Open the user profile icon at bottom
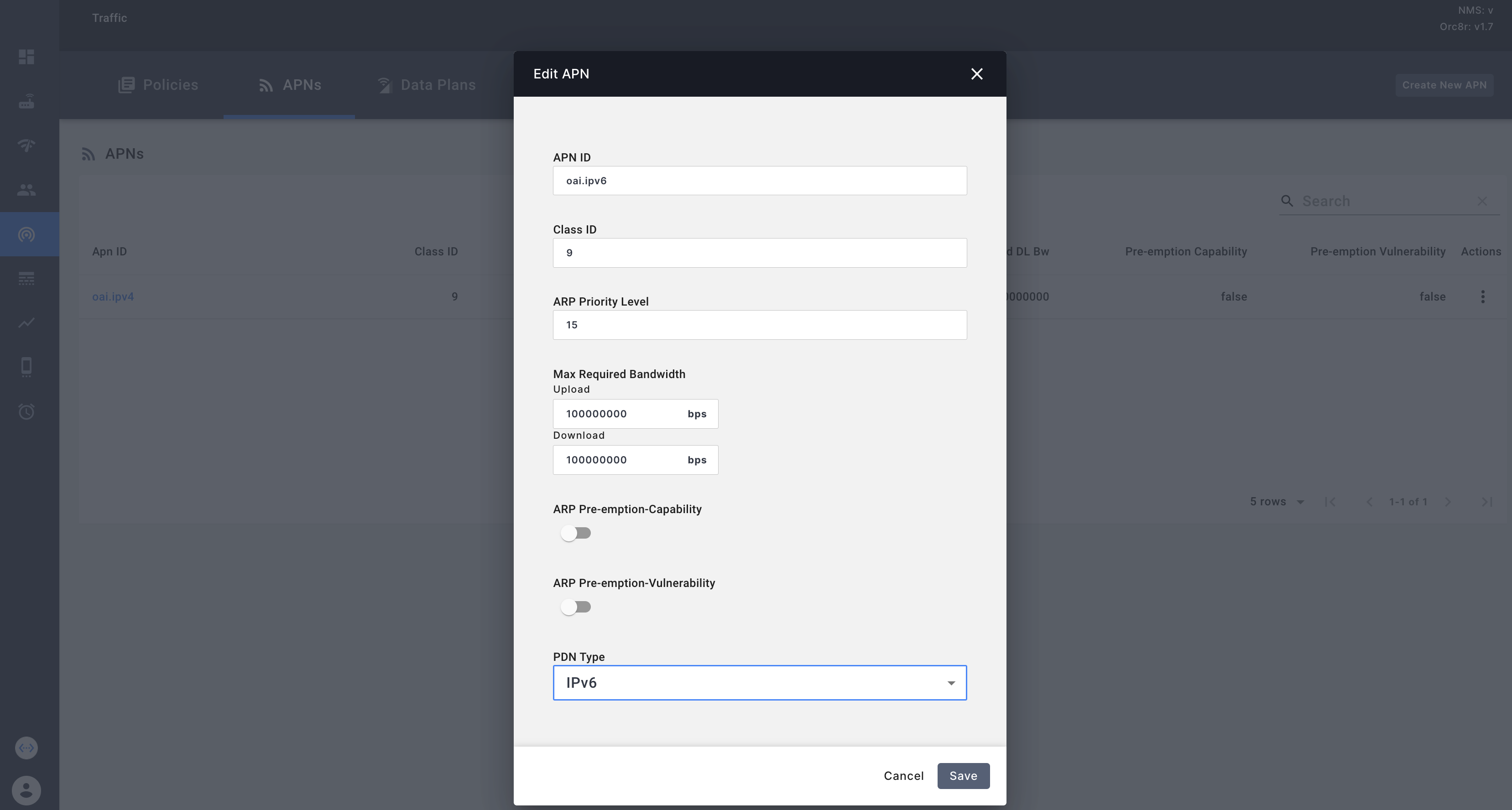Viewport: 1512px width, 810px height. click(x=26, y=789)
